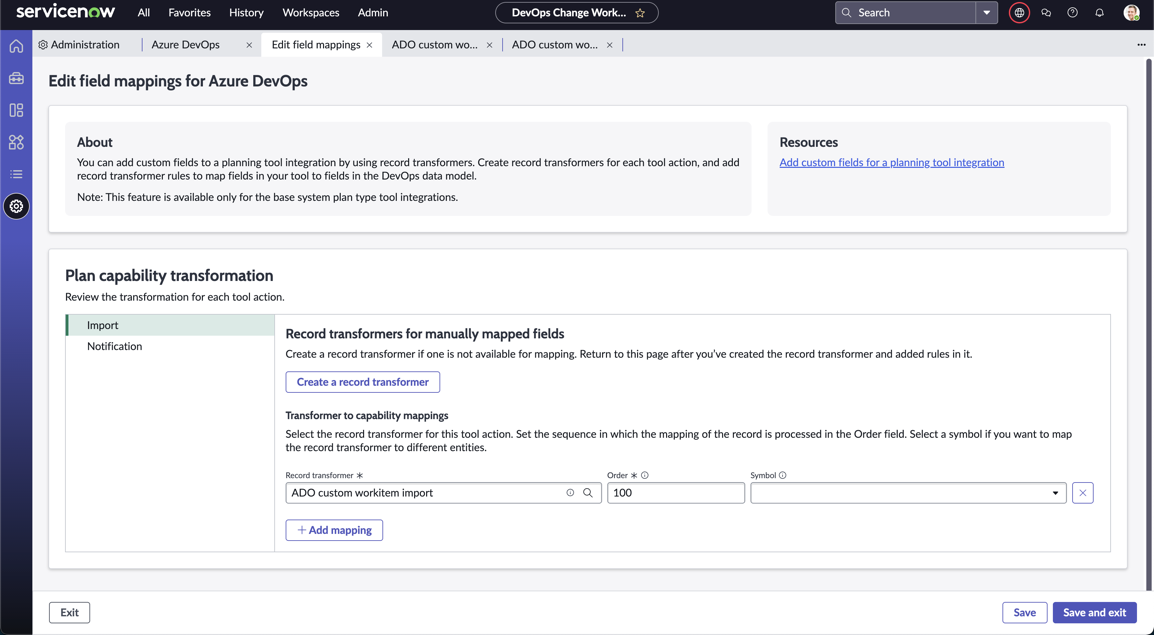Screen dimensions: 1154x635
Task: Show the Symbol field info tooltip icon
Action: (x=782, y=475)
